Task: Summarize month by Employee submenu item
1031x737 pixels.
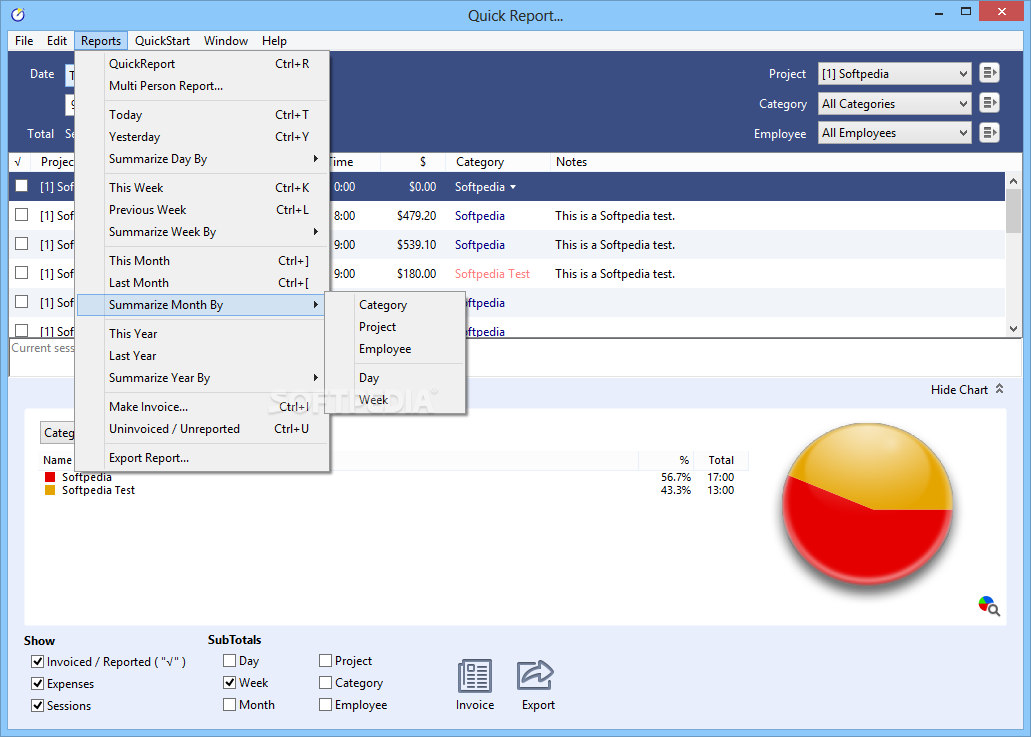Action: pyautogui.click(x=396, y=349)
